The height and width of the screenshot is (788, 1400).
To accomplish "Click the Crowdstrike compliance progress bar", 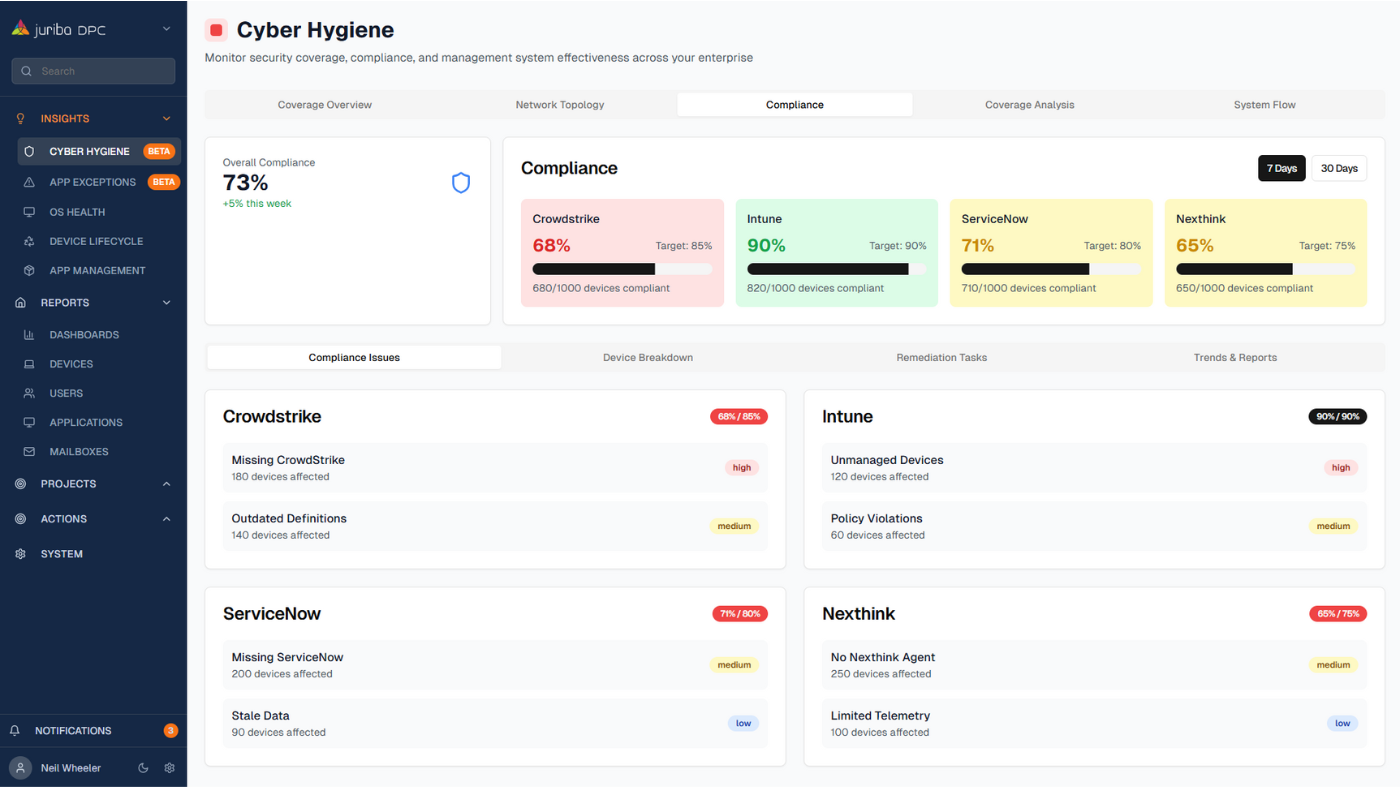I will pos(621,269).
